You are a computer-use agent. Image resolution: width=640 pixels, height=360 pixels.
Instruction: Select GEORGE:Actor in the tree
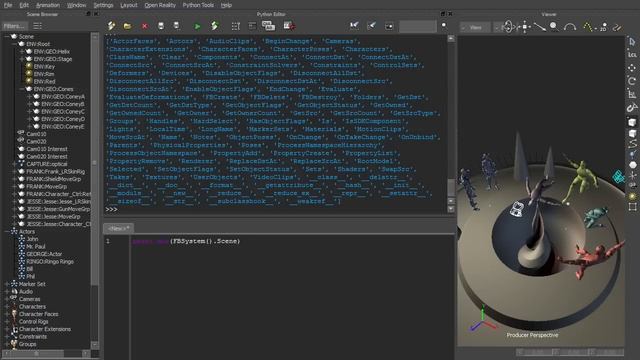[44, 254]
